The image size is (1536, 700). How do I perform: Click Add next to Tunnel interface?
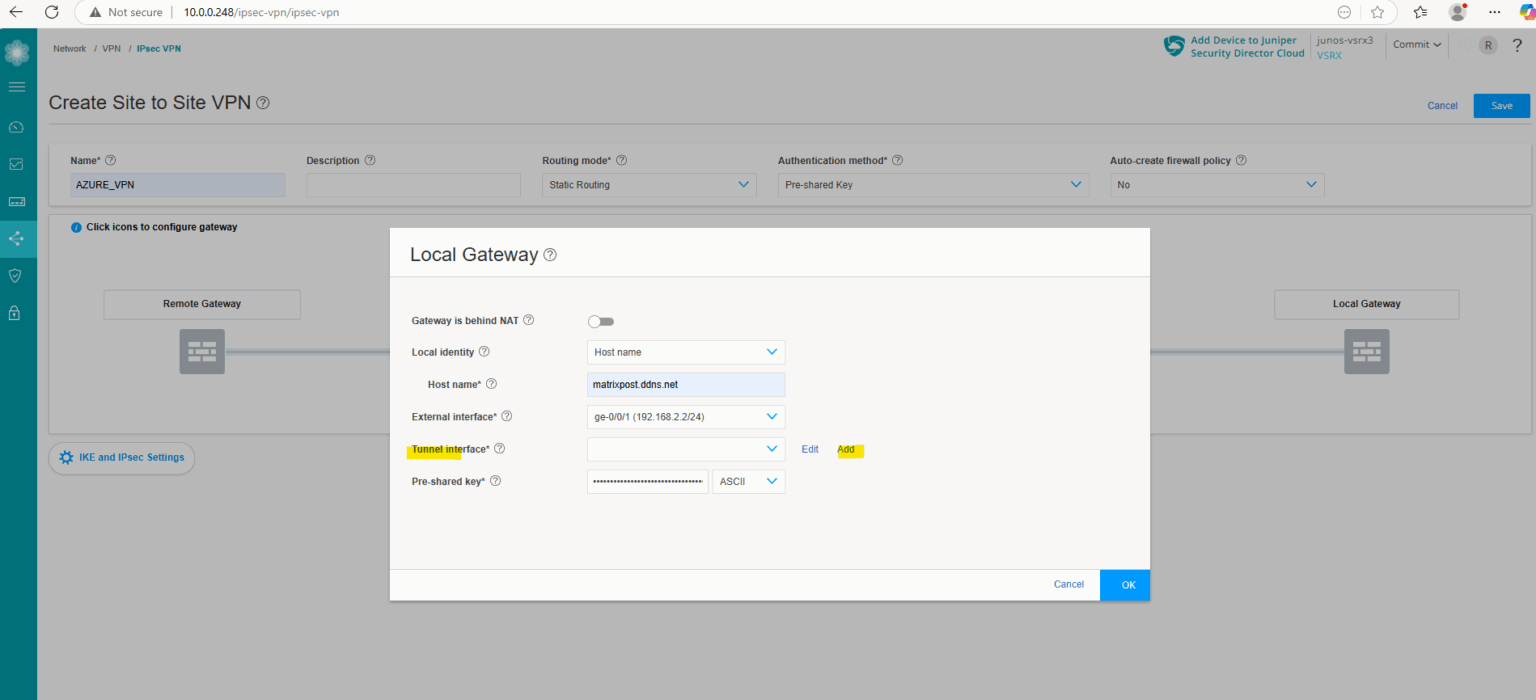(847, 450)
